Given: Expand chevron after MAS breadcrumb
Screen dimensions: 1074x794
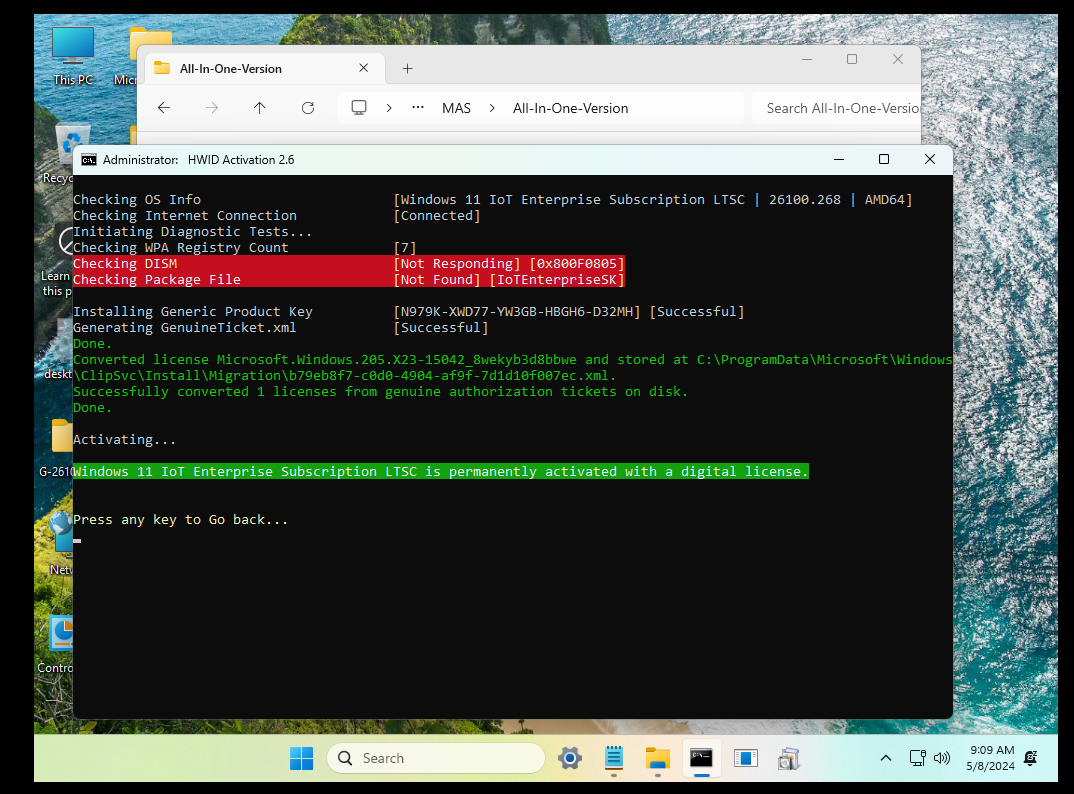Looking at the screenshot, I should click(492, 108).
